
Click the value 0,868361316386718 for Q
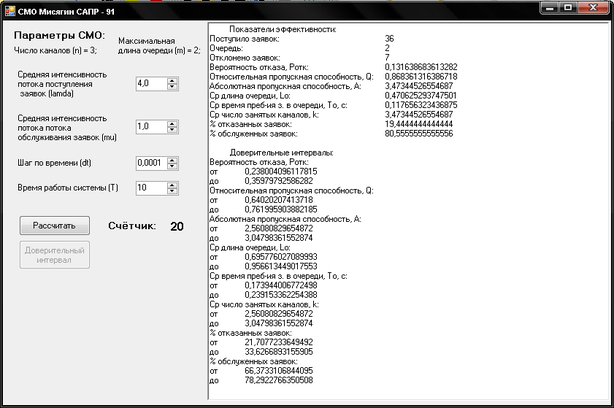click(421, 76)
